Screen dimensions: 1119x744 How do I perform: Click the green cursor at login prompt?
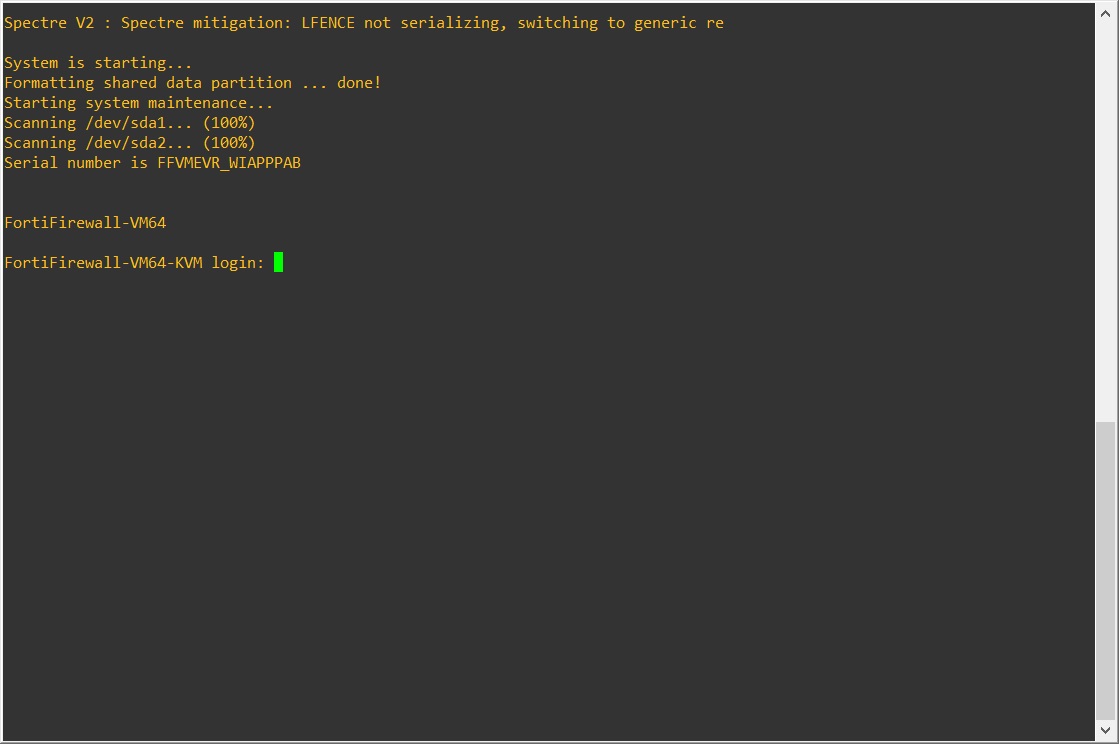click(x=278, y=262)
